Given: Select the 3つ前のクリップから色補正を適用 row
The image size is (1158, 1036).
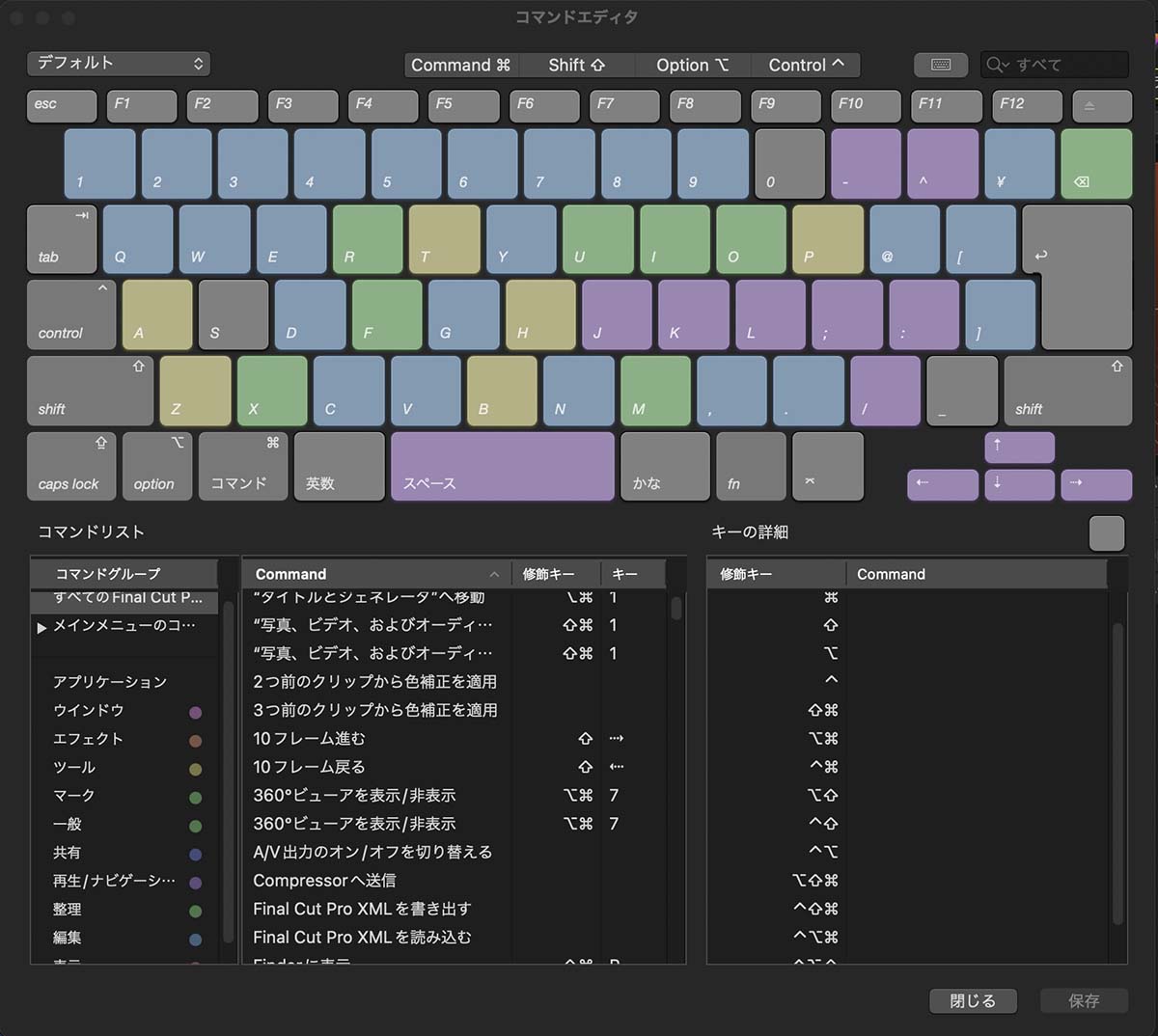Looking at the screenshot, I should click(x=455, y=711).
